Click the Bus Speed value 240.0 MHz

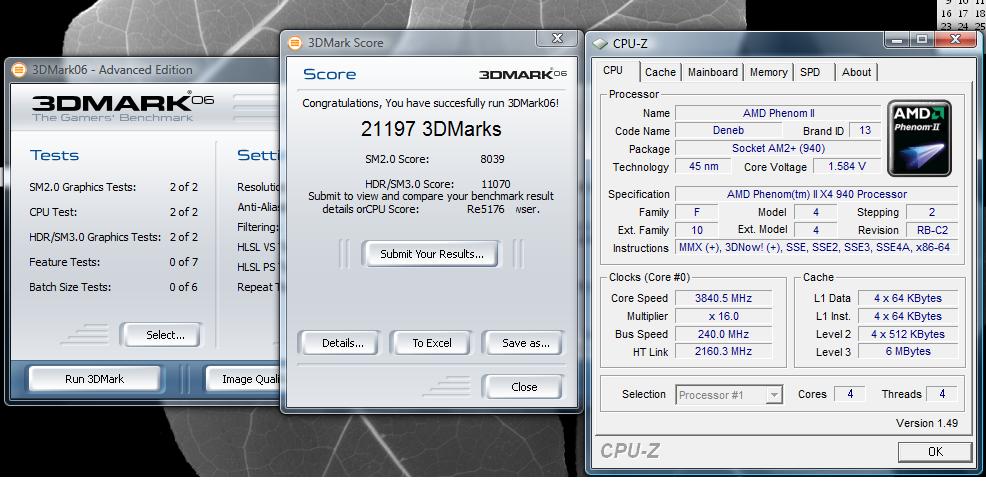(723, 334)
